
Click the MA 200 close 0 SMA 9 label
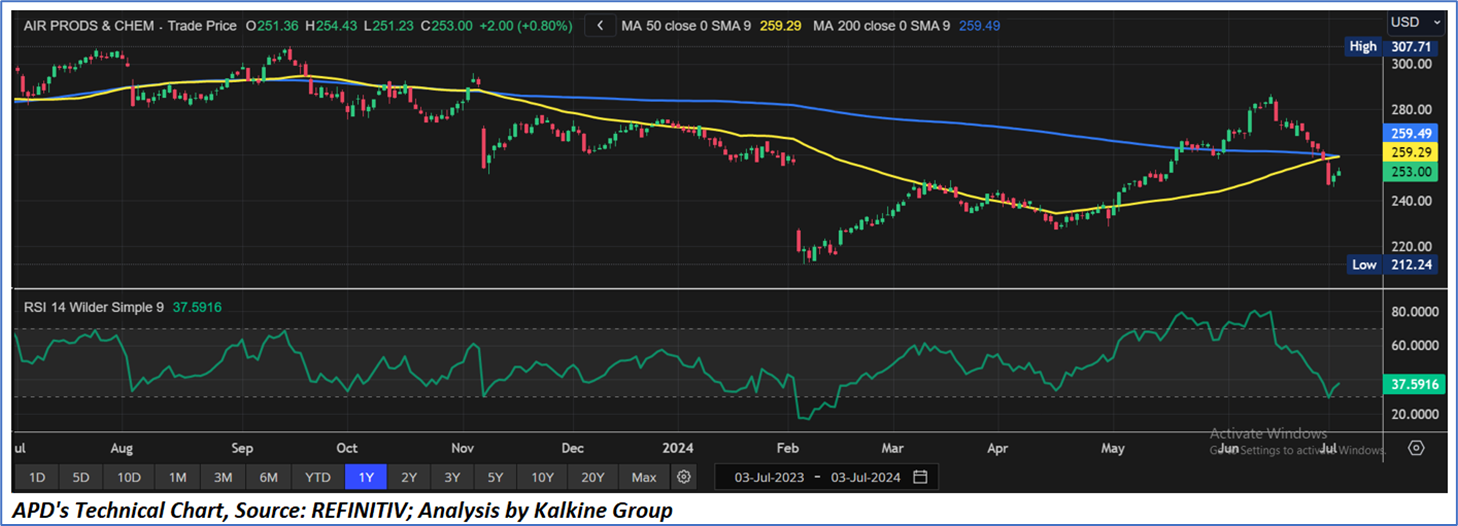[x=881, y=26]
